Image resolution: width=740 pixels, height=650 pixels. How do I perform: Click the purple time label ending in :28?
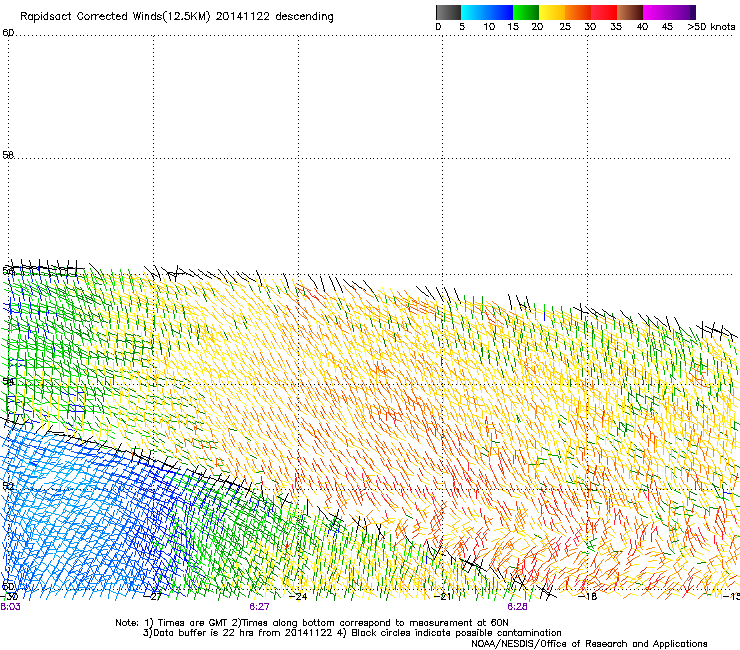pos(517,607)
